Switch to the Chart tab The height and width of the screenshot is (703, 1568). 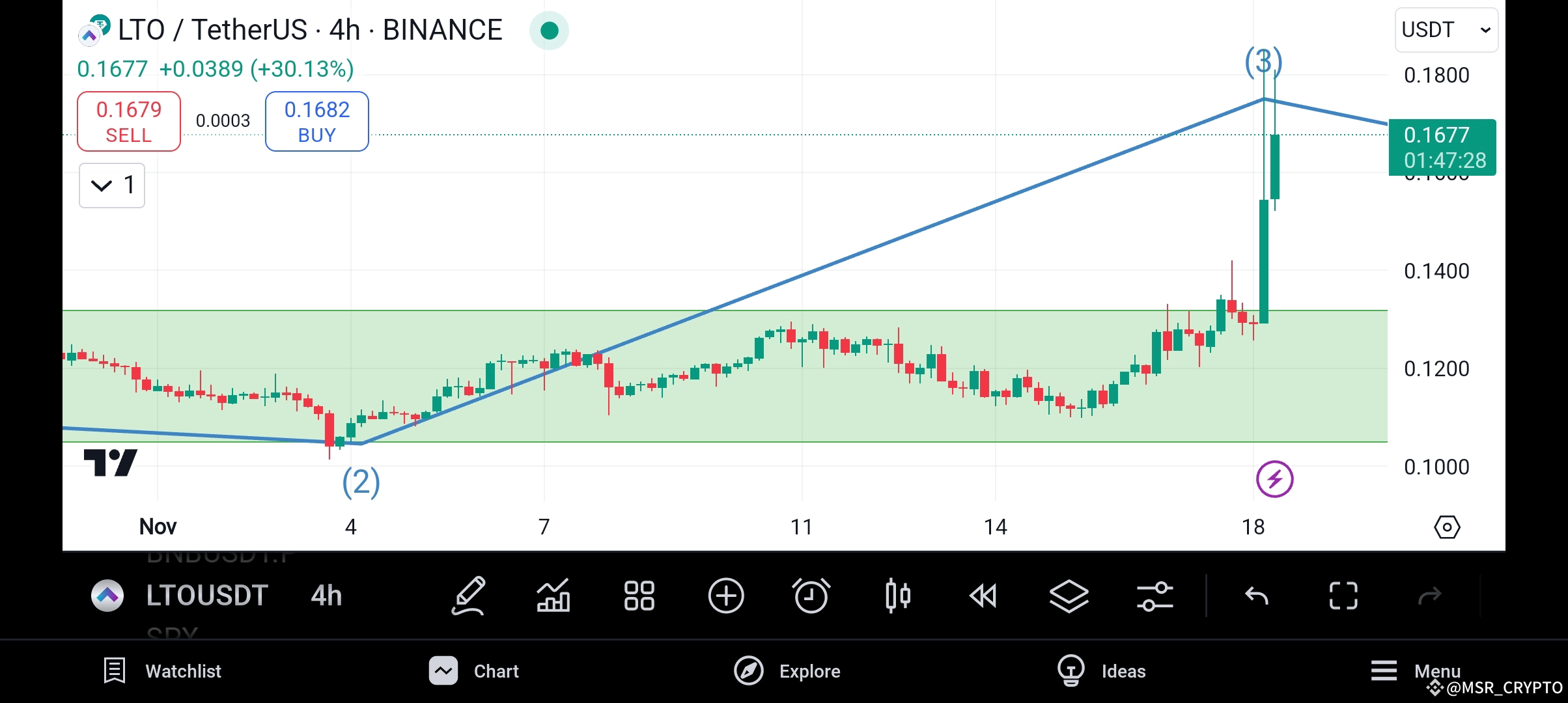(473, 671)
